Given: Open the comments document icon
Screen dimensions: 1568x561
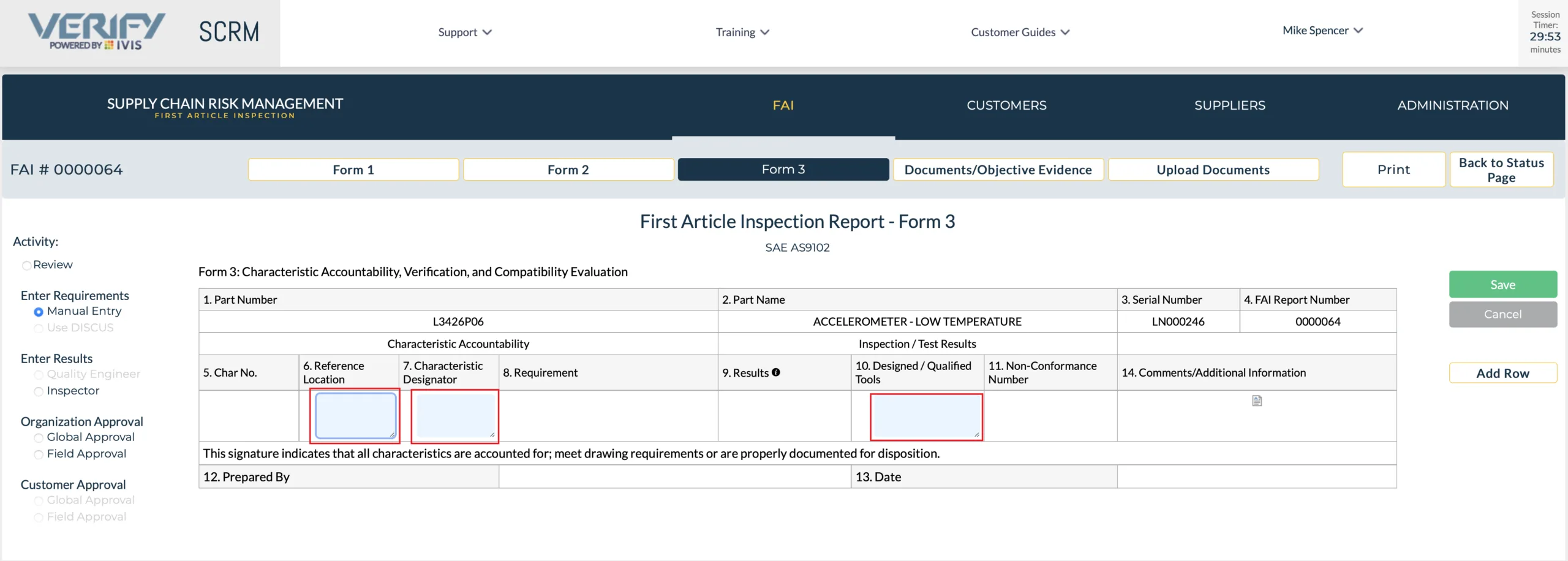Looking at the screenshot, I should pos(1257,401).
